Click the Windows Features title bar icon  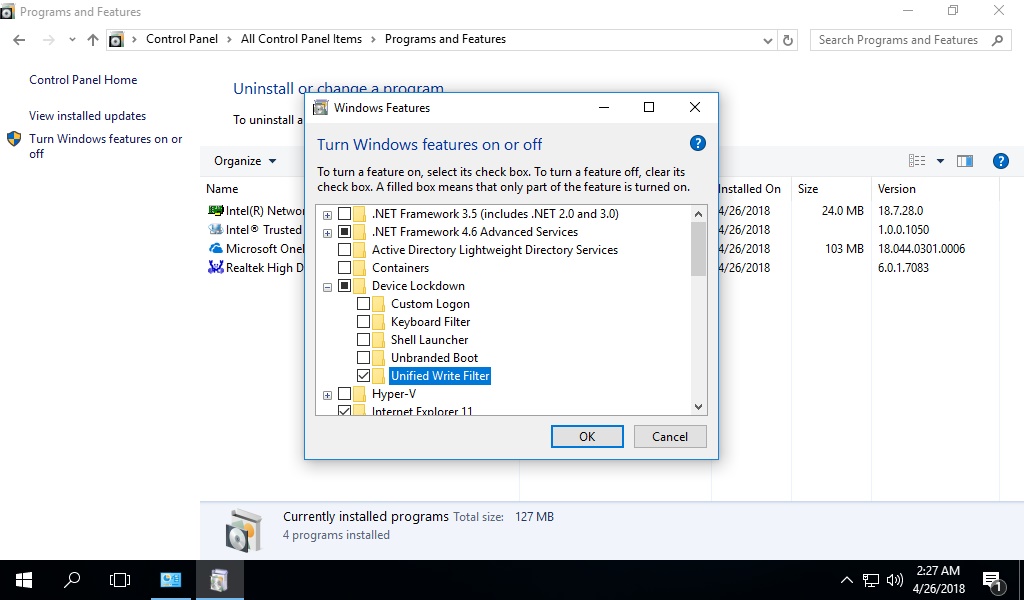[321, 108]
